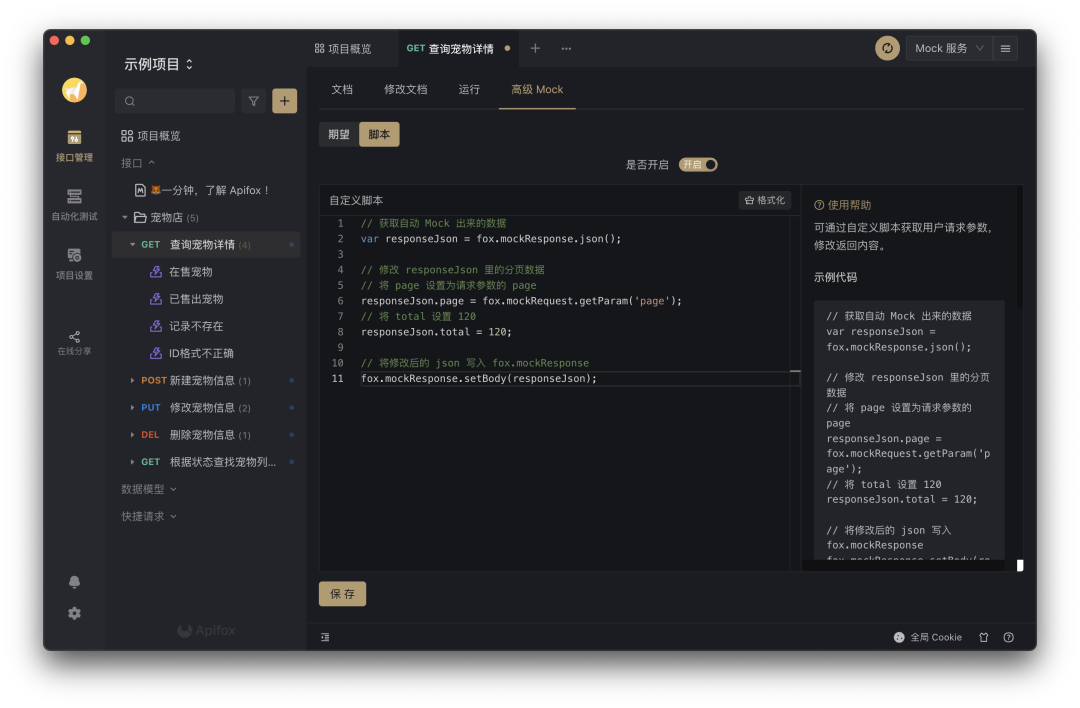Viewport: 1080px width, 708px height.
Task: Click the 格式化 format script icon
Action: [764, 199]
